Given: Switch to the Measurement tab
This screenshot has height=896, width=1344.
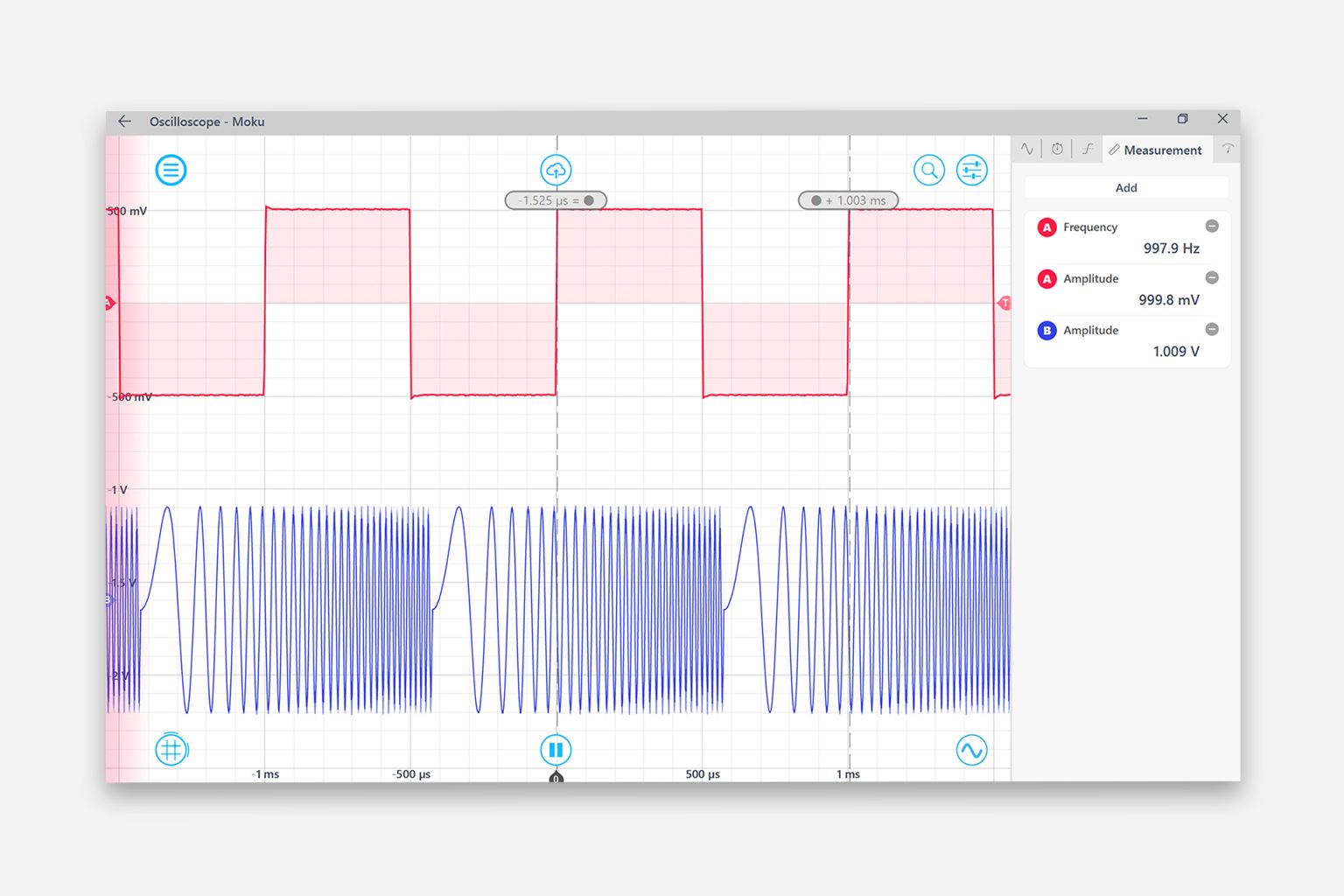Looking at the screenshot, I should (x=1157, y=150).
